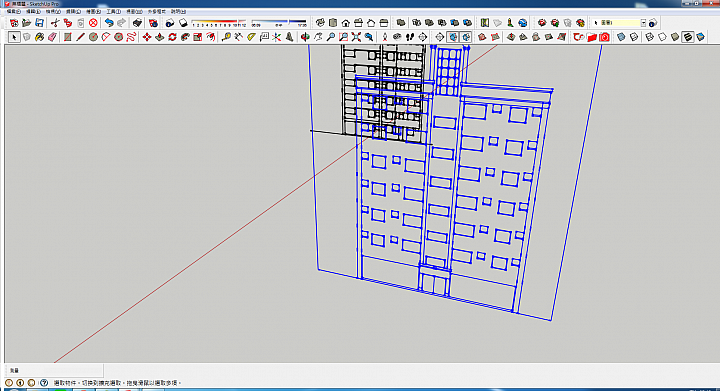720x391 pixels.
Task: Open second menu in menu bar
Action: click(x=33, y=11)
